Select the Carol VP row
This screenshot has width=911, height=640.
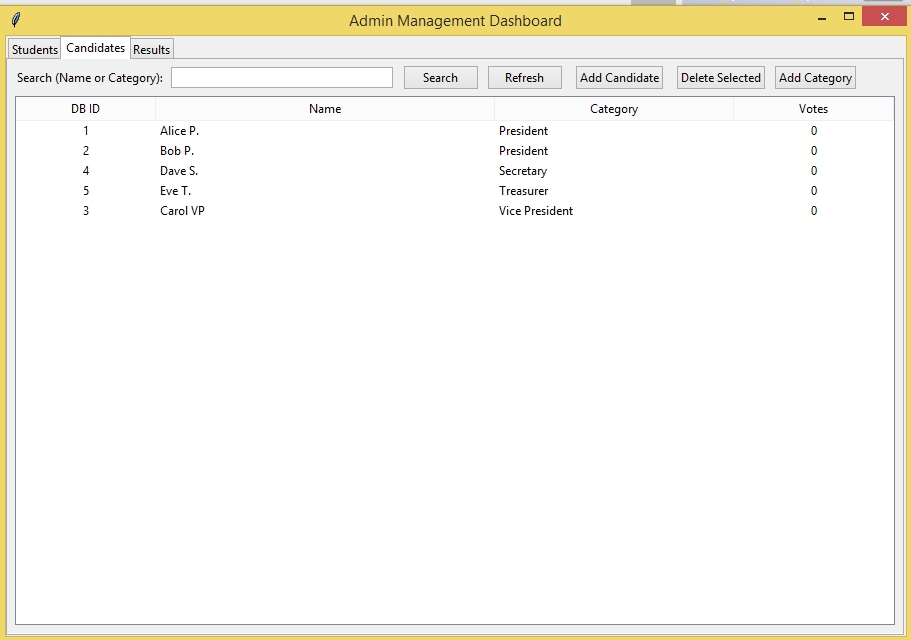click(x=182, y=211)
